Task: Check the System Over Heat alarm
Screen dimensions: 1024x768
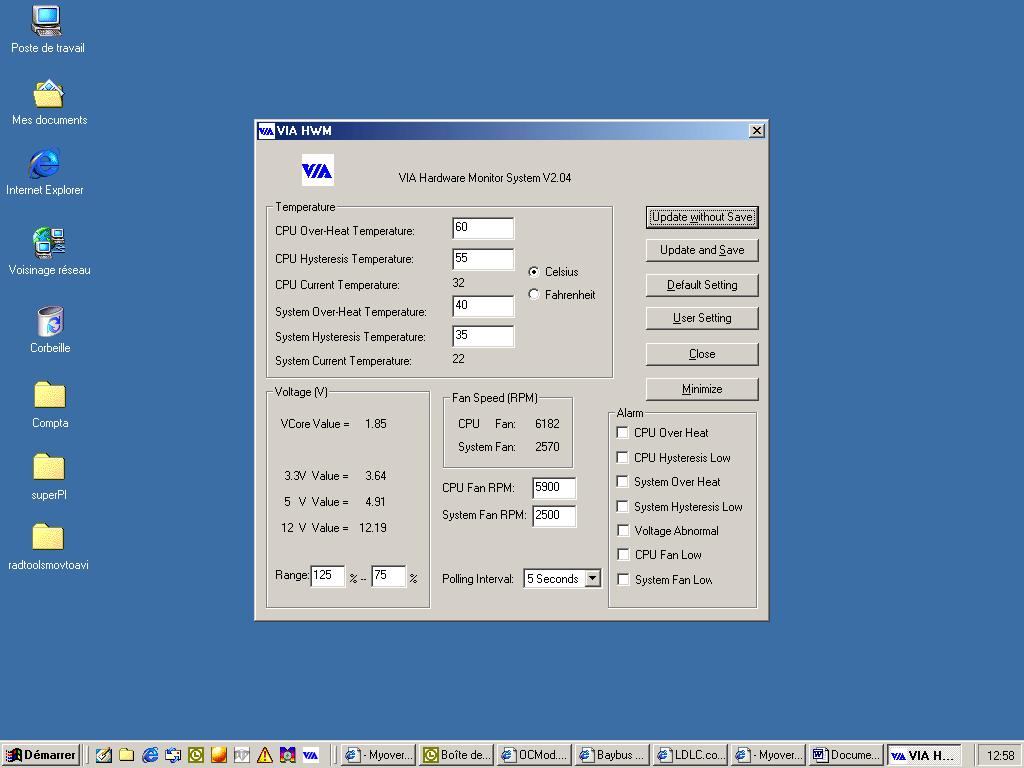Action: (623, 481)
